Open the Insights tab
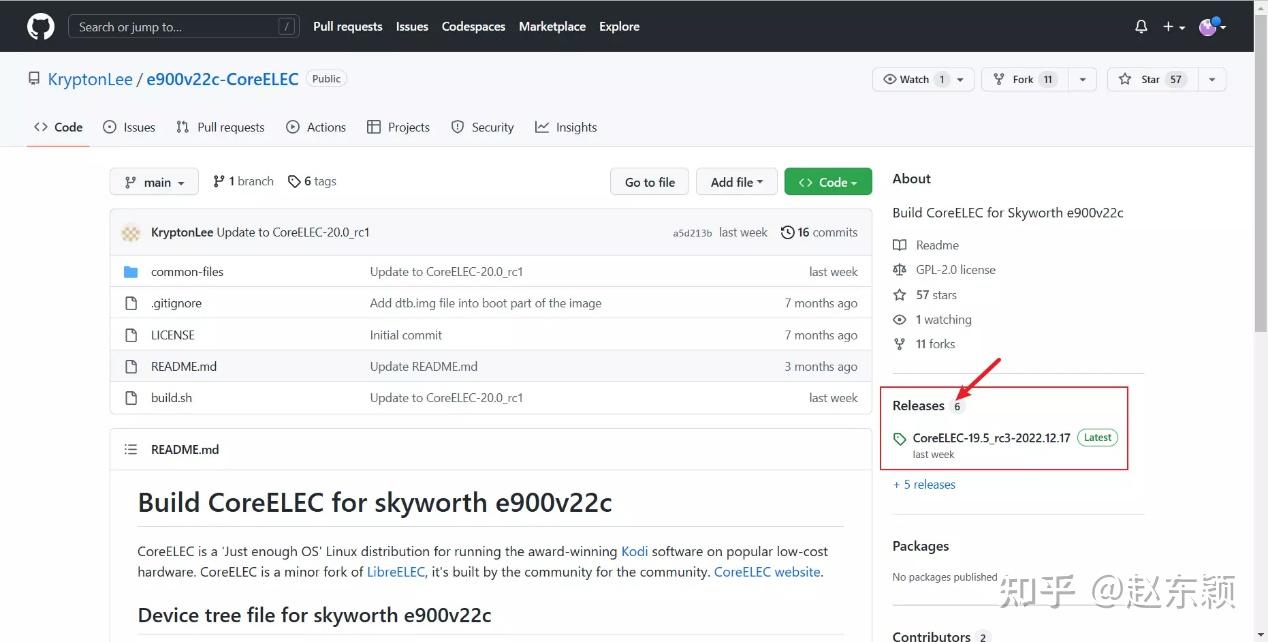The image size is (1268, 642). coord(566,127)
